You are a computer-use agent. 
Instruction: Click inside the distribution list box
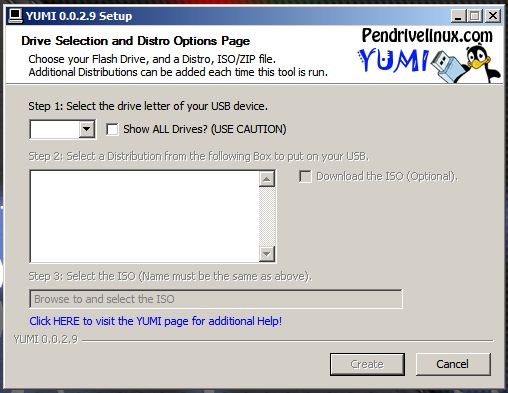144,216
